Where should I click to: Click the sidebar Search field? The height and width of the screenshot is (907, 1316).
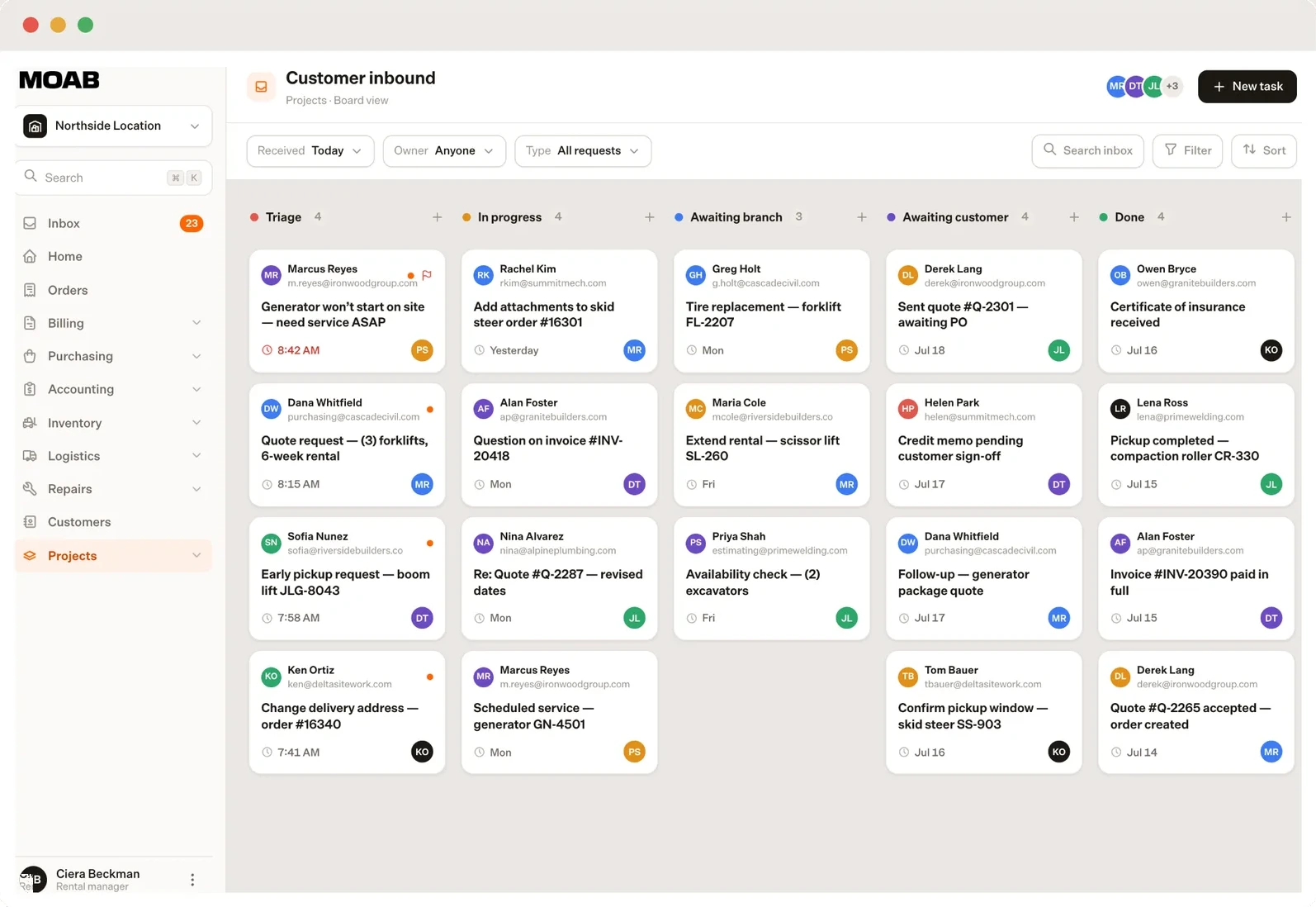click(114, 178)
